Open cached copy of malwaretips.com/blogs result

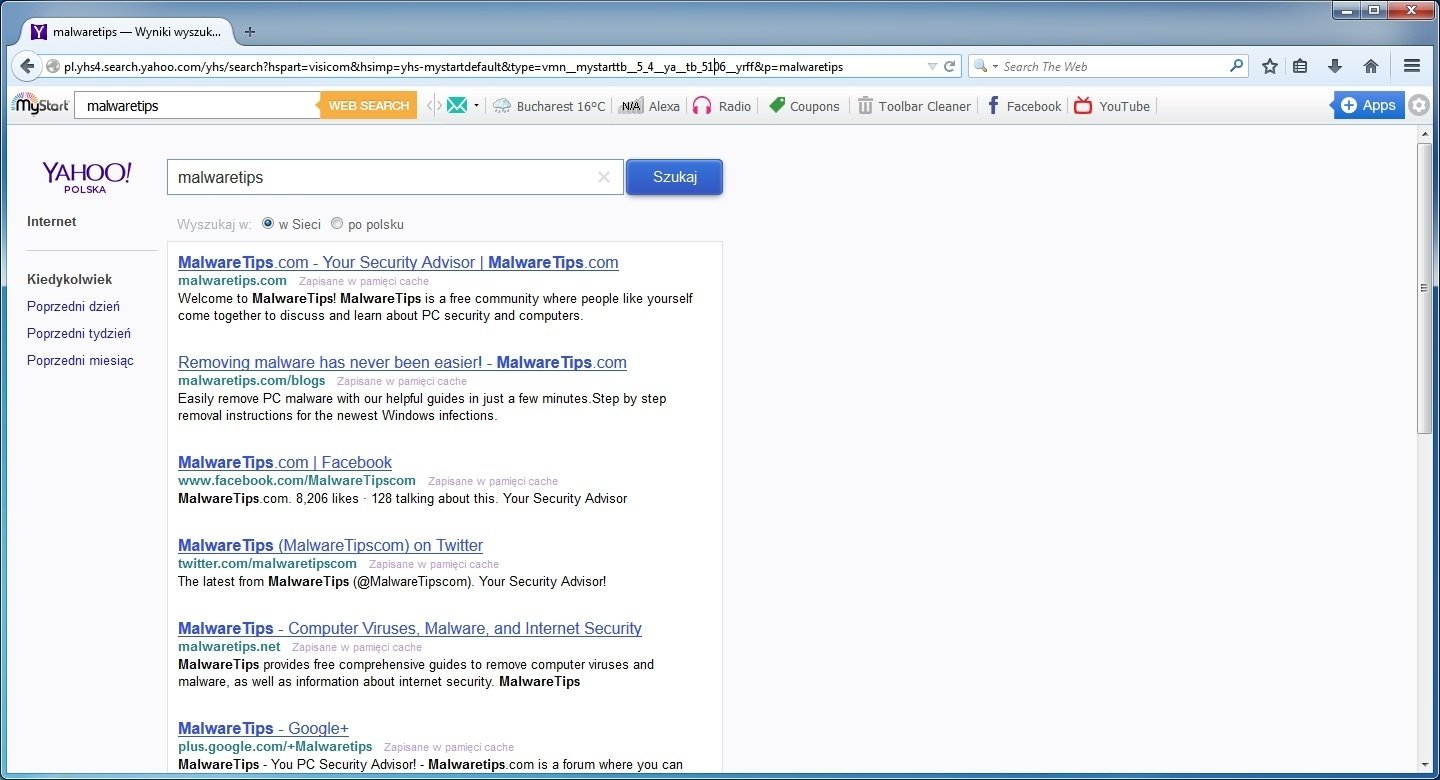[x=402, y=381]
